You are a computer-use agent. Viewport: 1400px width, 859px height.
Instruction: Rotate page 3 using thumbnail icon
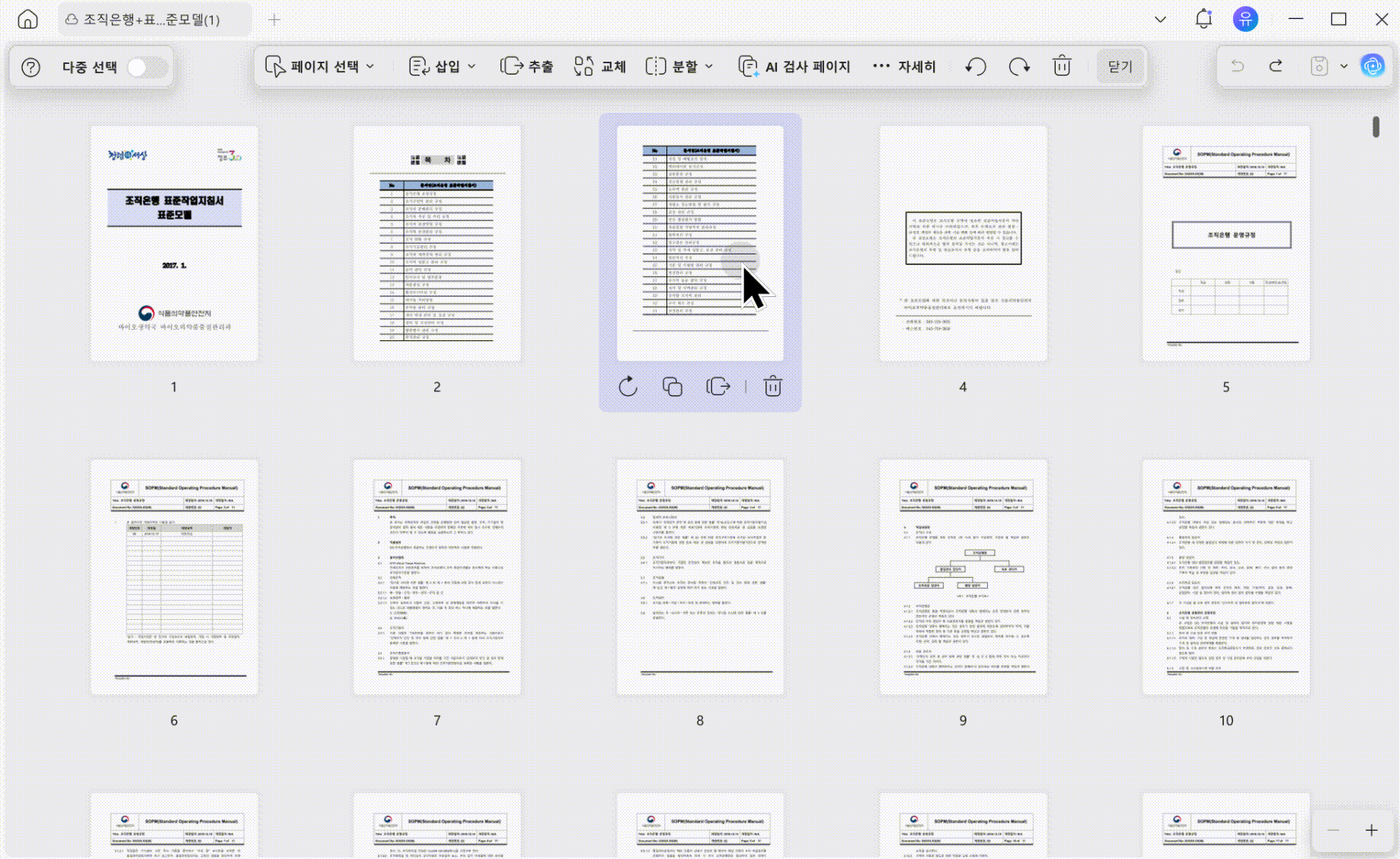point(628,386)
